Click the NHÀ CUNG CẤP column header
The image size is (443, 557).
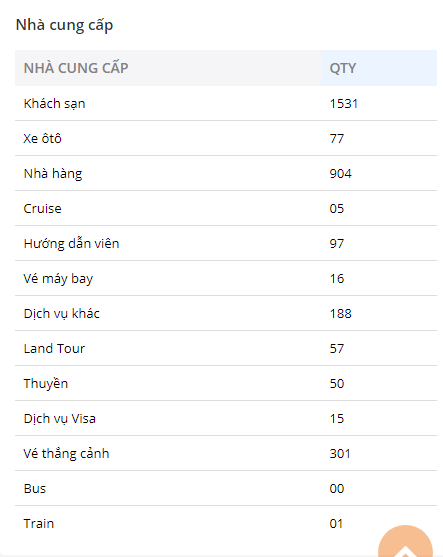coord(168,68)
